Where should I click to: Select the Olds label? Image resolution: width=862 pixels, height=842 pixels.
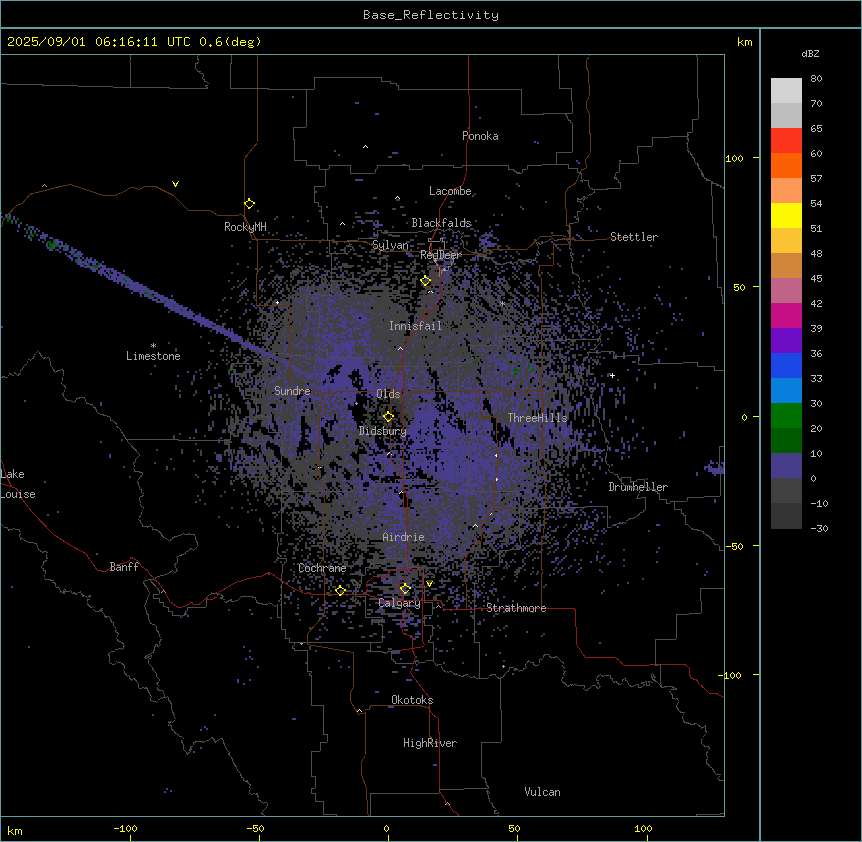[x=388, y=394]
